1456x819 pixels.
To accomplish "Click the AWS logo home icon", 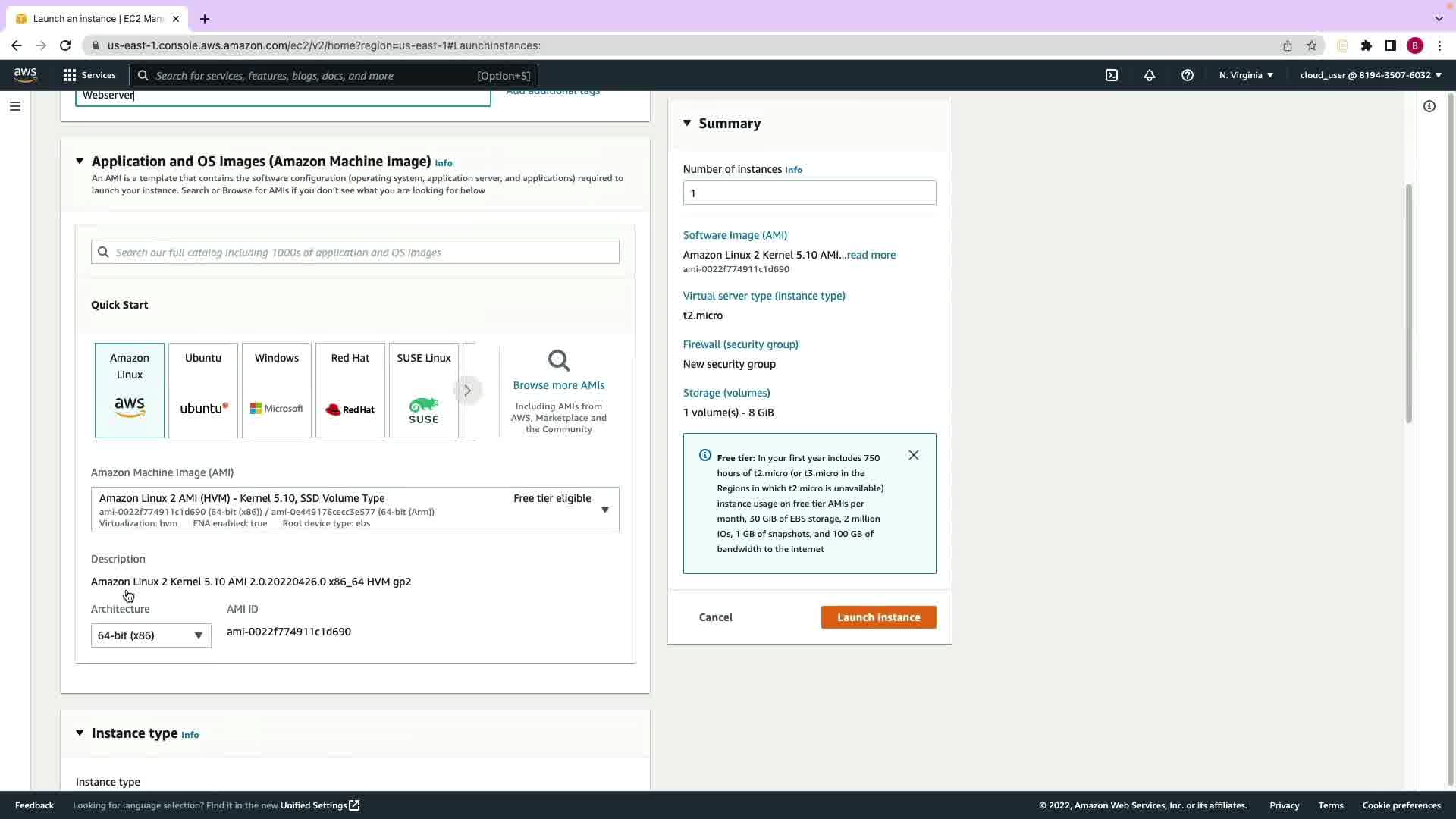I will (25, 74).
